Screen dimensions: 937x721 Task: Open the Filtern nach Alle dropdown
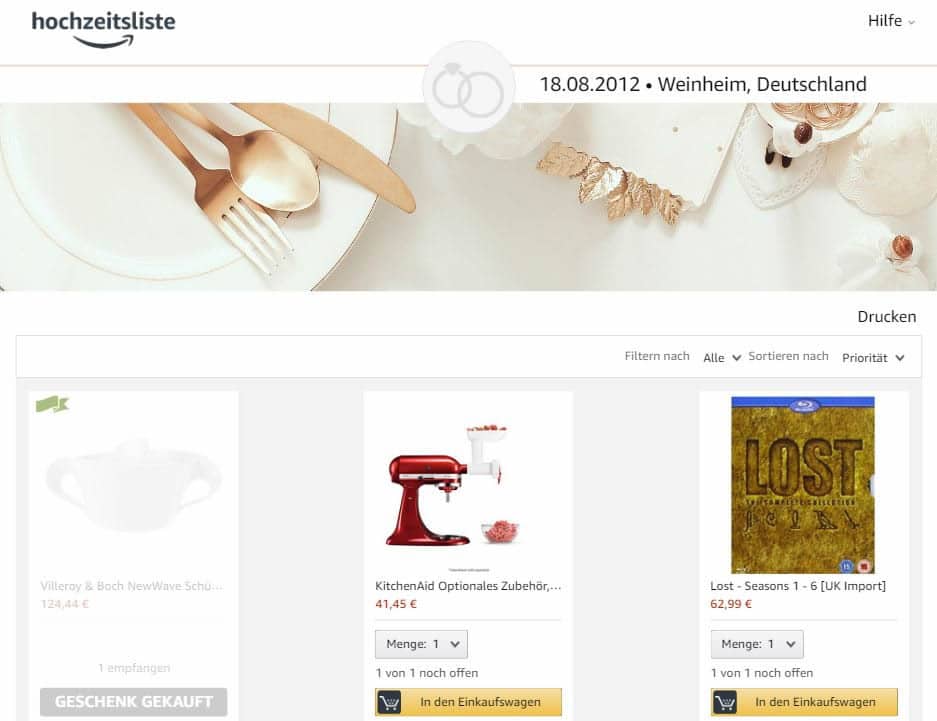[722, 357]
